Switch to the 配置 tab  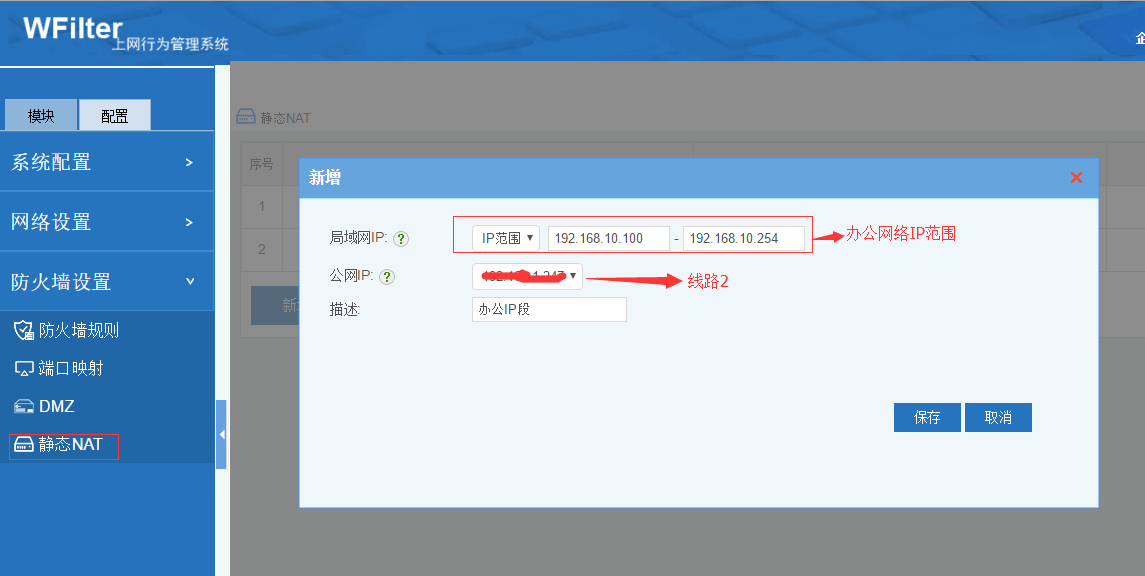[115, 116]
